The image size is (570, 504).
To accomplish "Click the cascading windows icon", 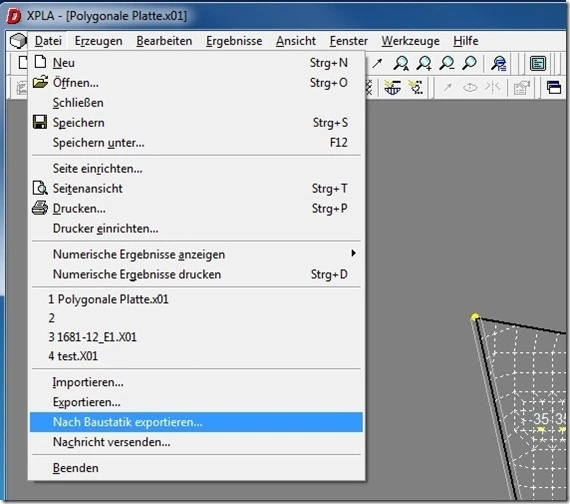I will click(554, 88).
